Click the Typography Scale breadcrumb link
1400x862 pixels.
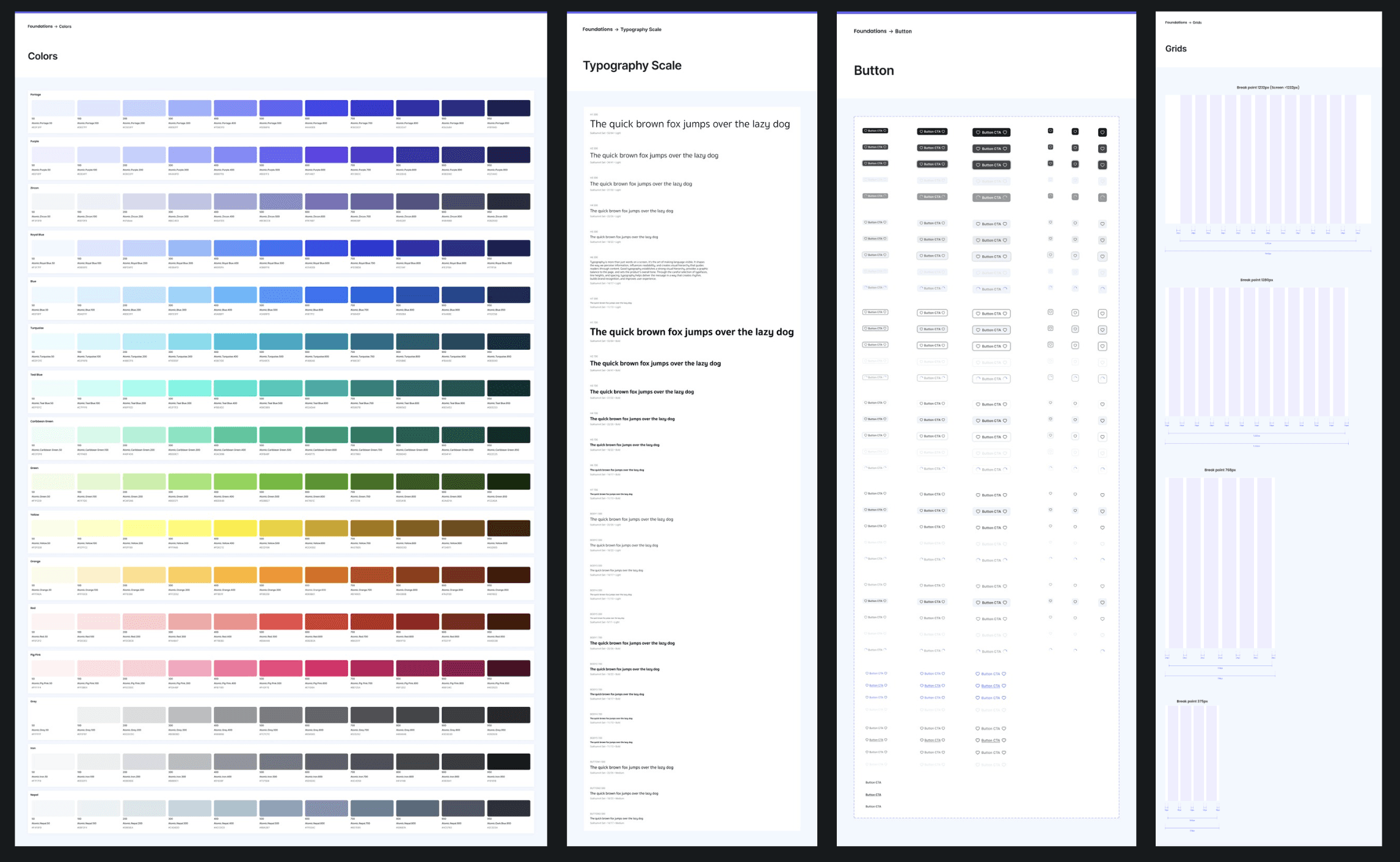coord(641,29)
